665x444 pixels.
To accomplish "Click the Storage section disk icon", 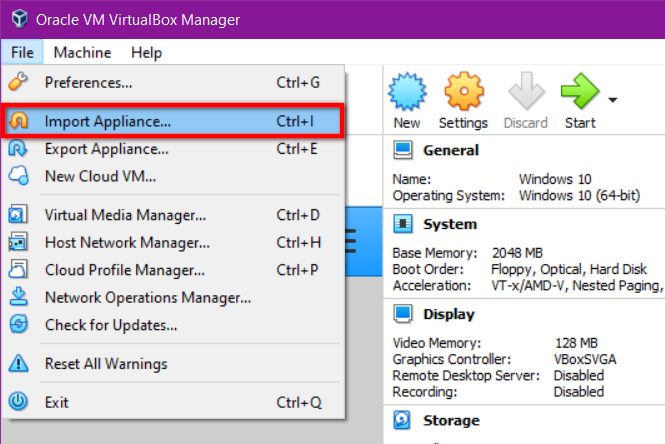I will 401,420.
